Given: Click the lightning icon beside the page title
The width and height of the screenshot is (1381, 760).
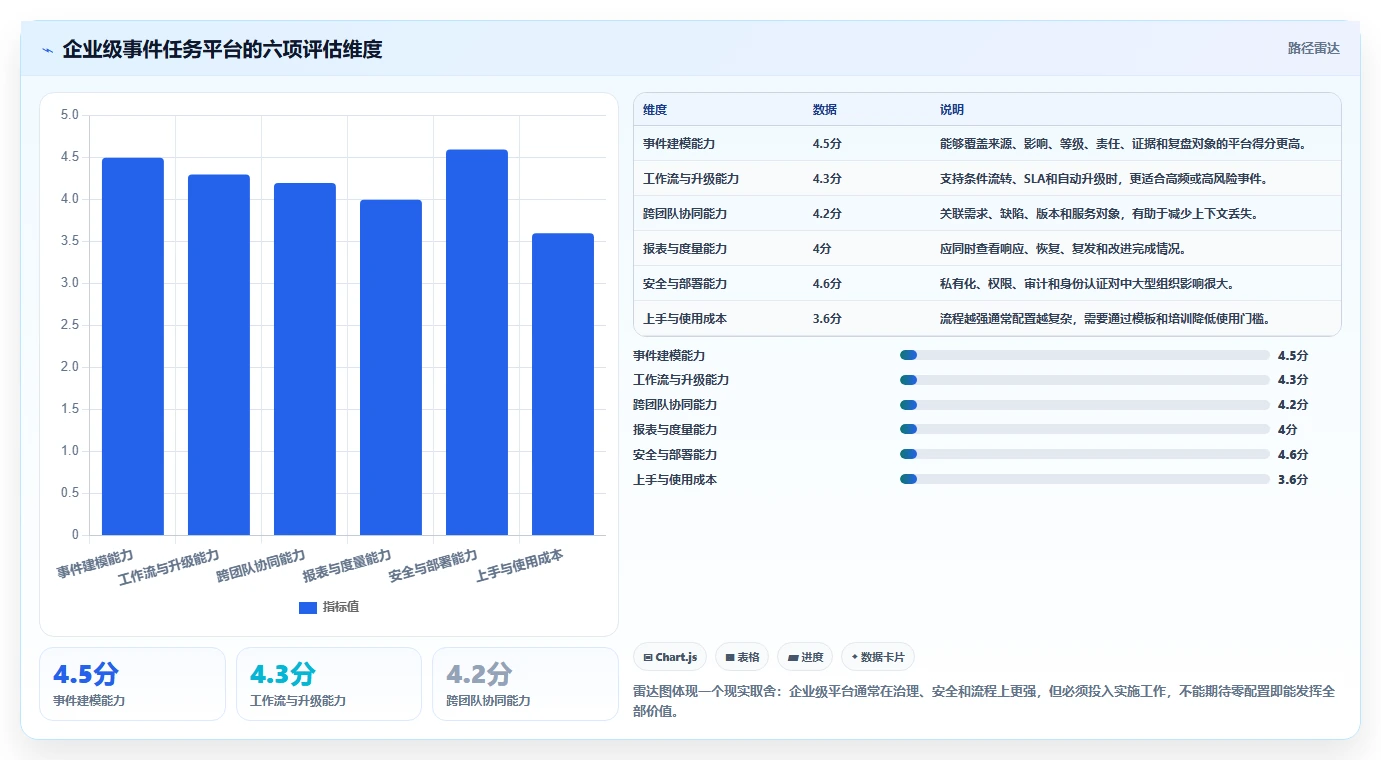Looking at the screenshot, I should pos(47,50).
